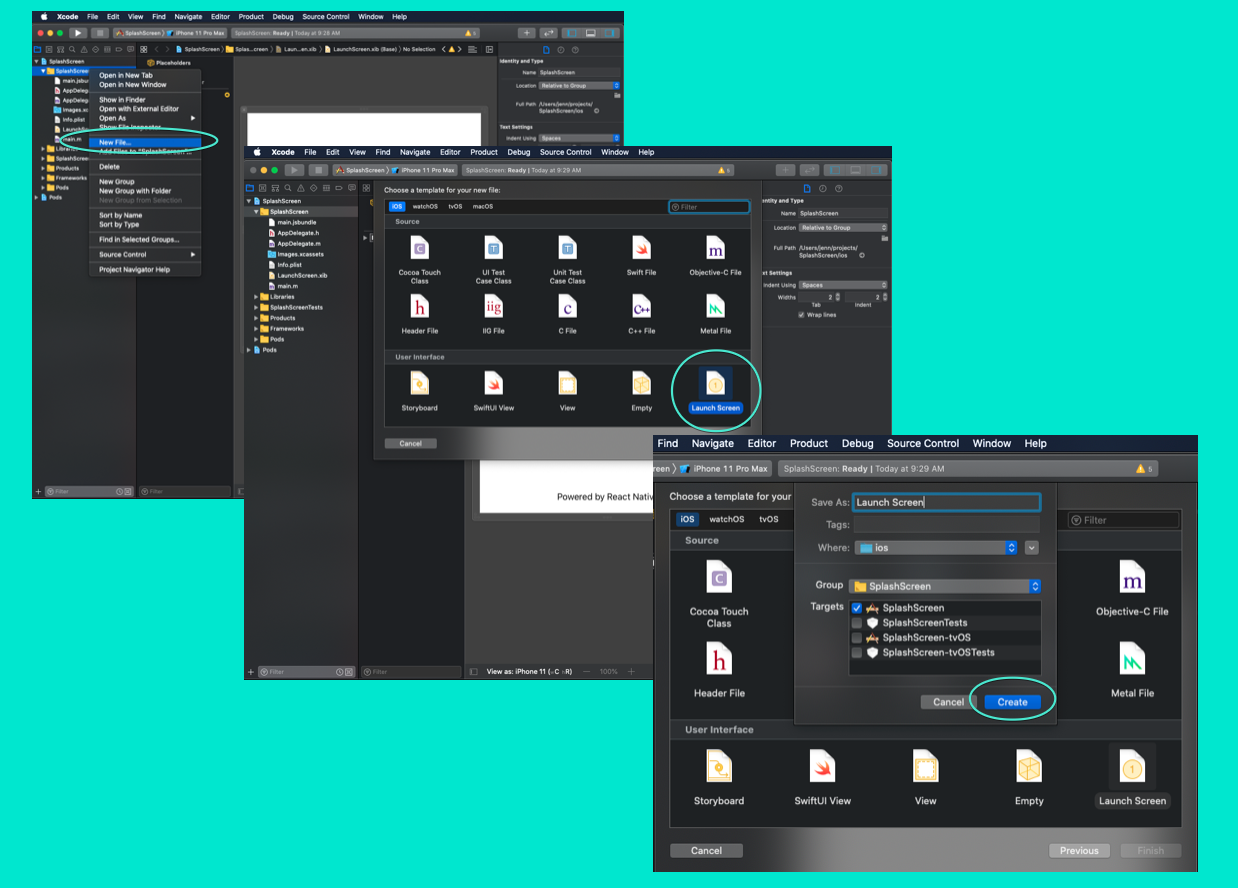Select View template in middle window
1238x888 pixels.
pyautogui.click(x=567, y=390)
